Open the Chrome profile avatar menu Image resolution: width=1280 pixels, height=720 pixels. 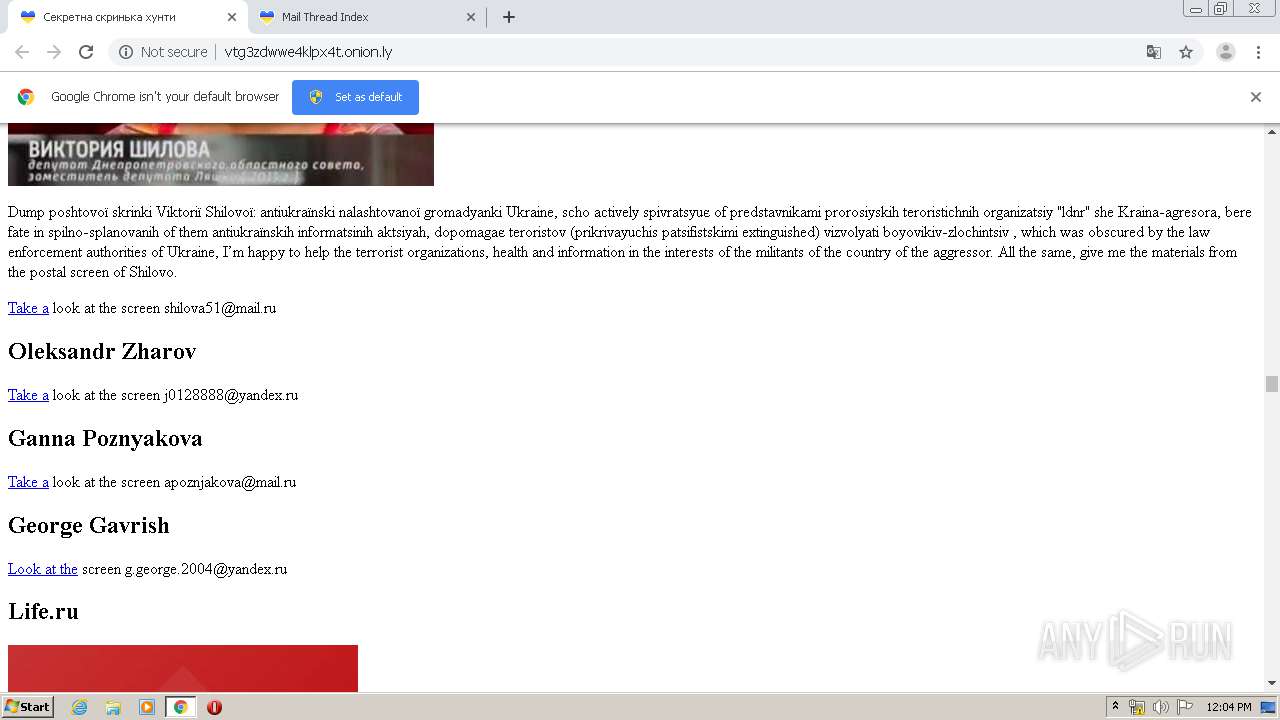point(1226,52)
